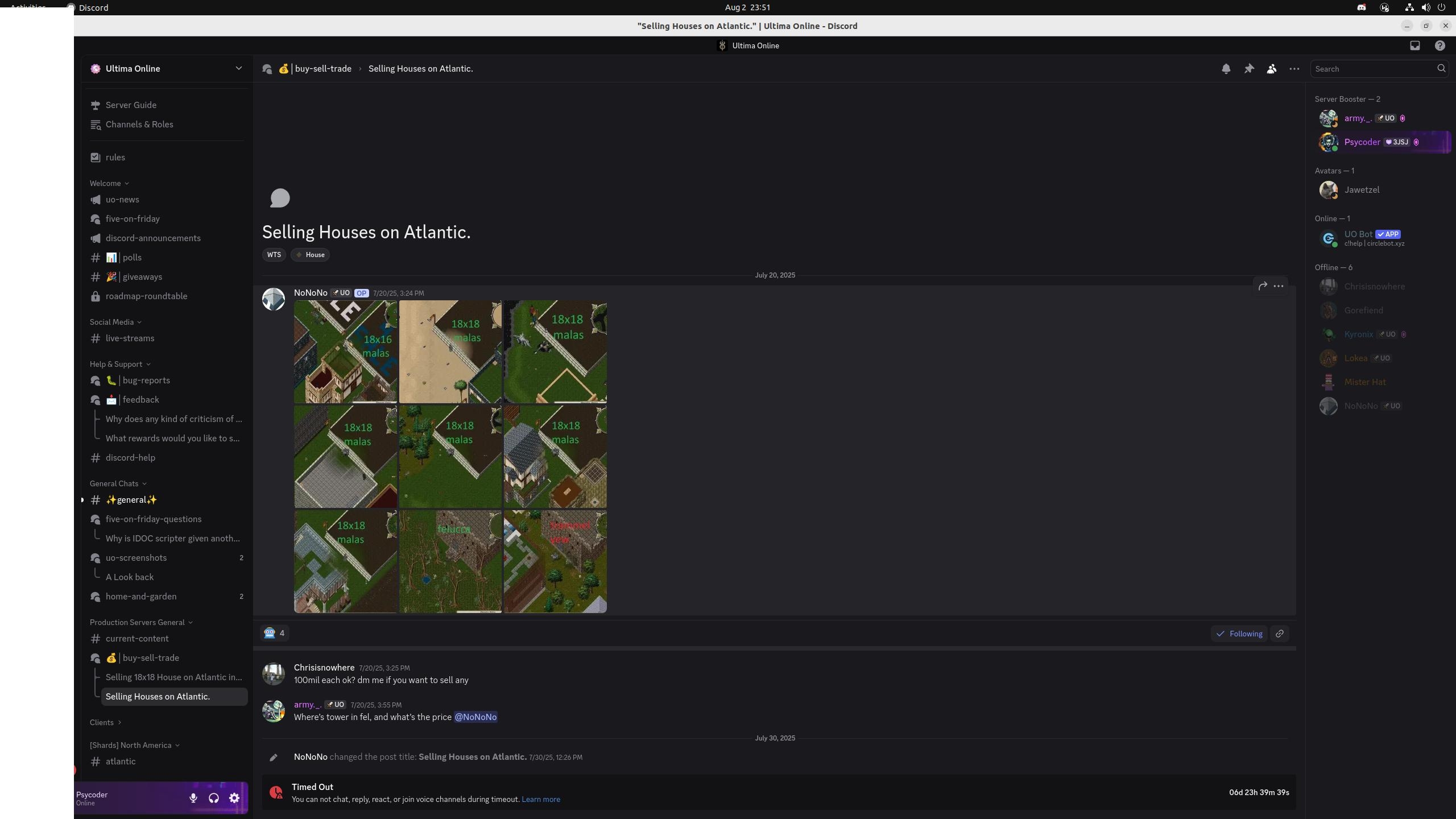Screen dimensions: 1456x819
Task: Open Discord tray icon in top bar
Action: (x=1362, y=7)
